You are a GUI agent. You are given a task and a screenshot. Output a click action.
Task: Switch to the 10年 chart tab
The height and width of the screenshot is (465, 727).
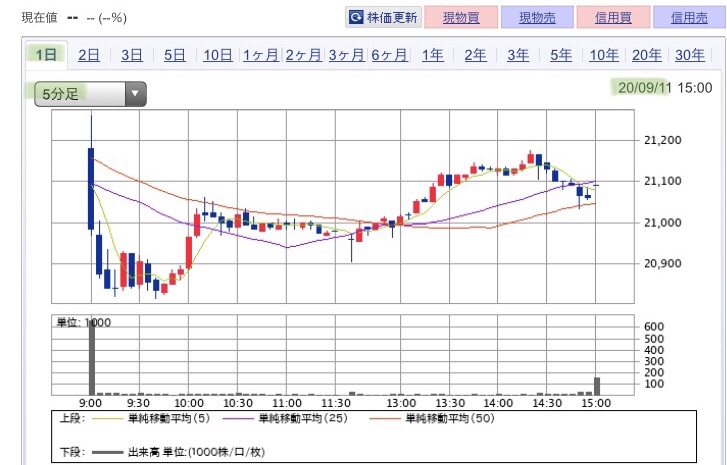point(604,55)
